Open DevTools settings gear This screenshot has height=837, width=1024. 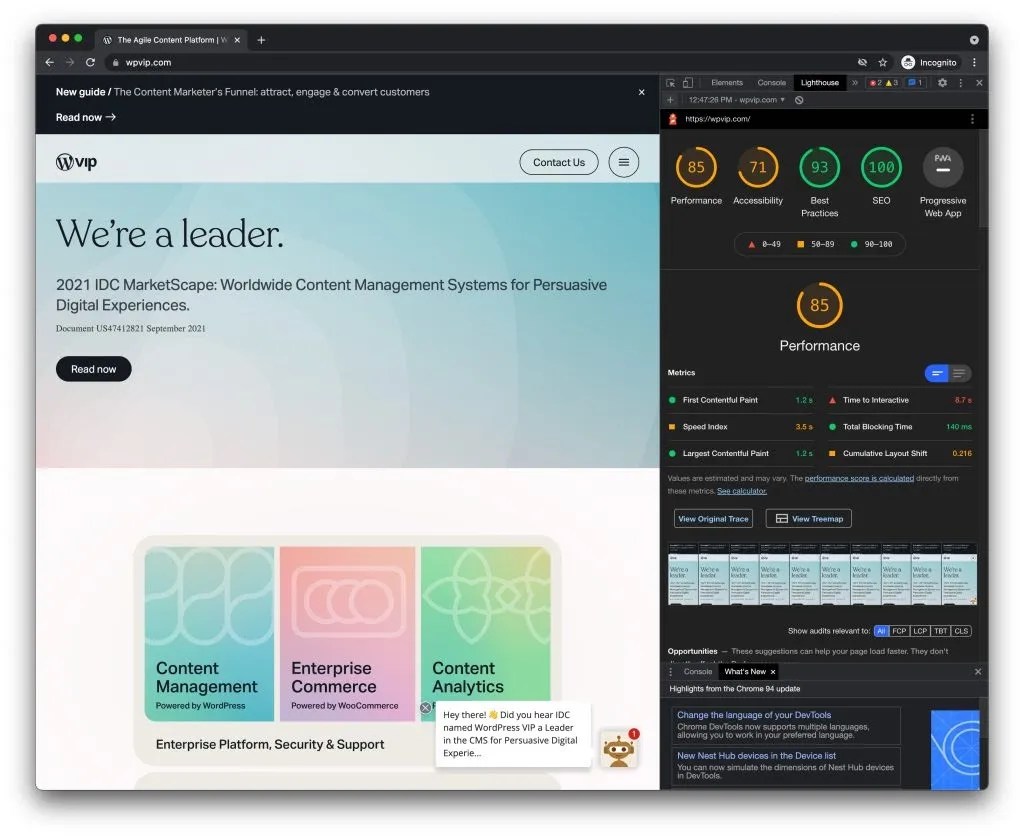tap(942, 83)
